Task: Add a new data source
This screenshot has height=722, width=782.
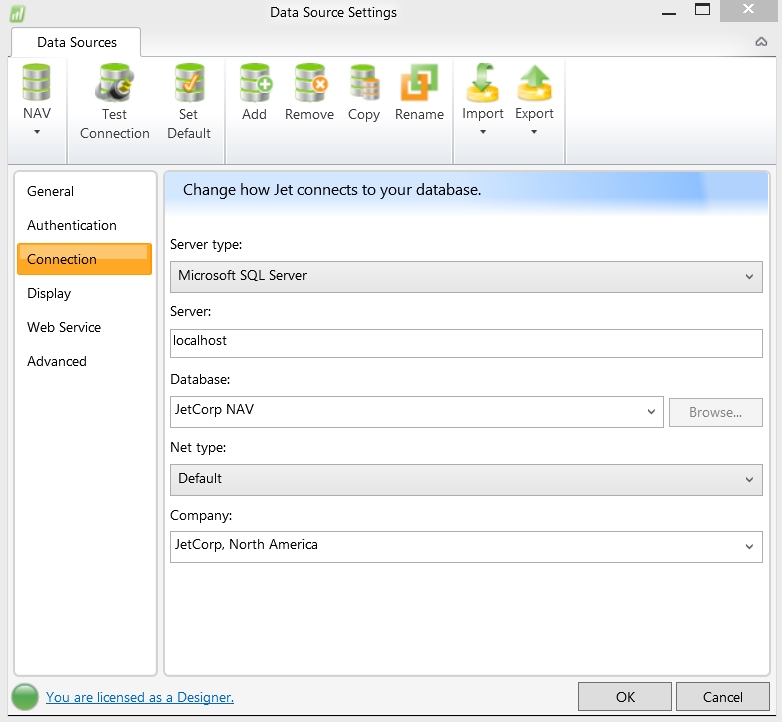Action: 255,93
